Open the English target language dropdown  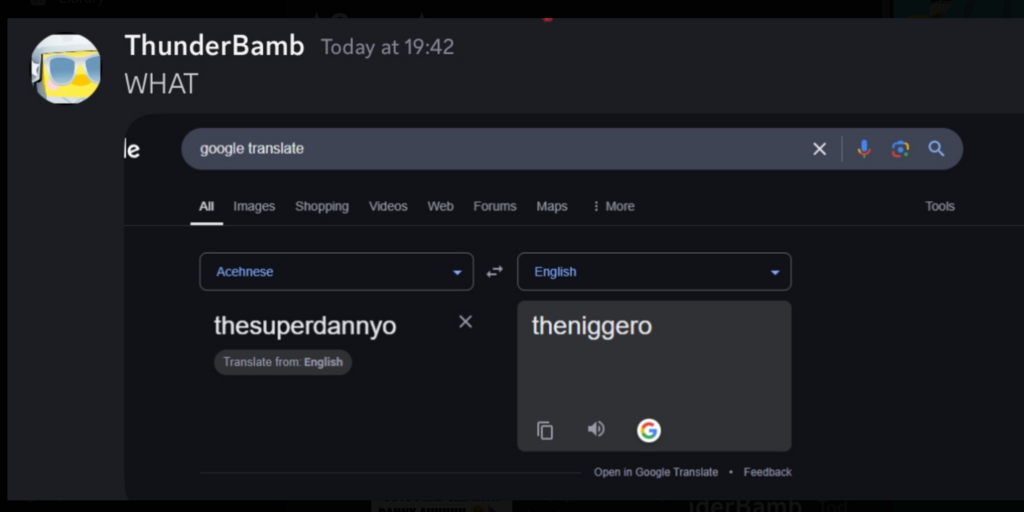click(654, 272)
